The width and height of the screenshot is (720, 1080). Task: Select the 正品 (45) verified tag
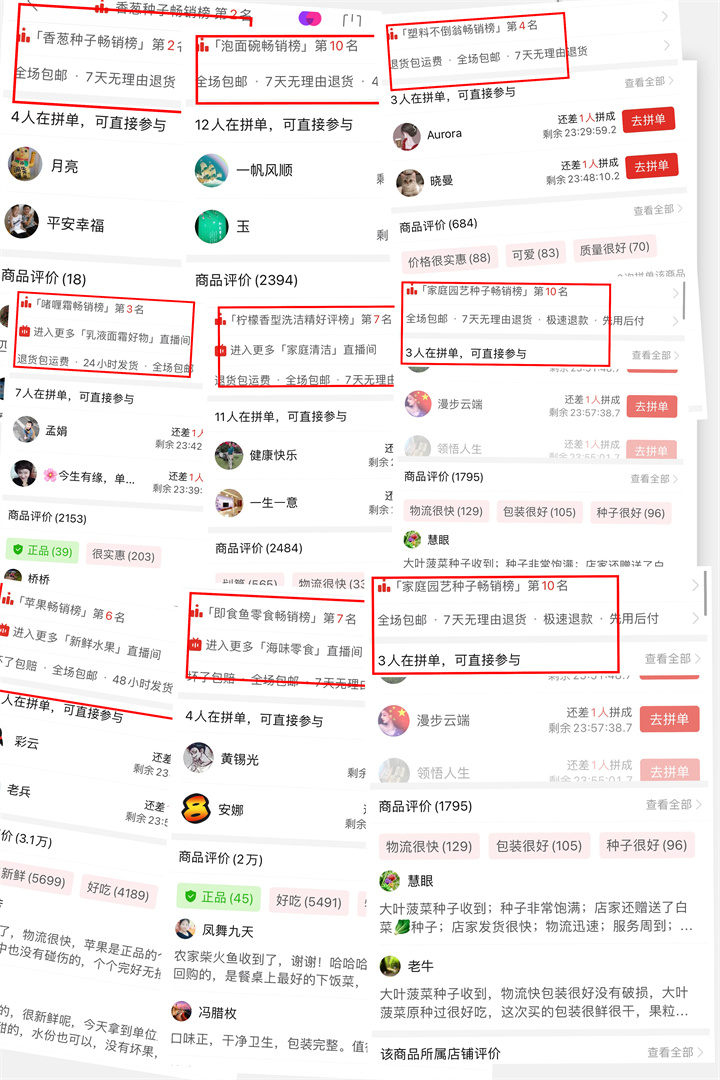tap(219, 897)
